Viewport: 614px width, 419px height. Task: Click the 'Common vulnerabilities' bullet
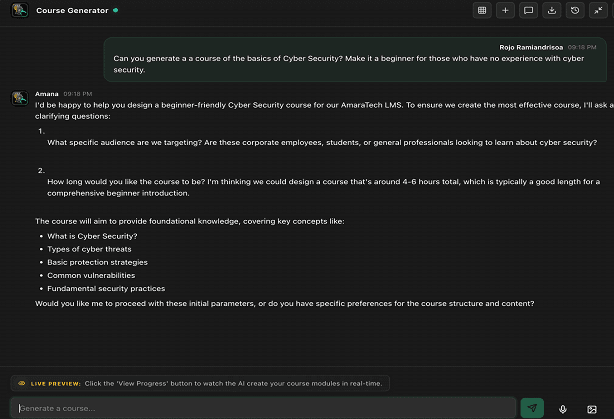coord(91,275)
